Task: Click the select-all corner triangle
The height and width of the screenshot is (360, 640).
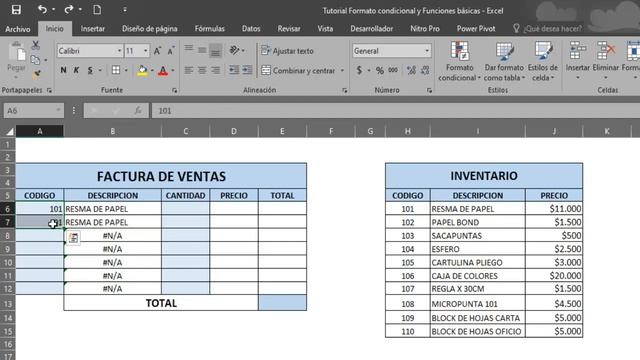Action: click(9, 131)
